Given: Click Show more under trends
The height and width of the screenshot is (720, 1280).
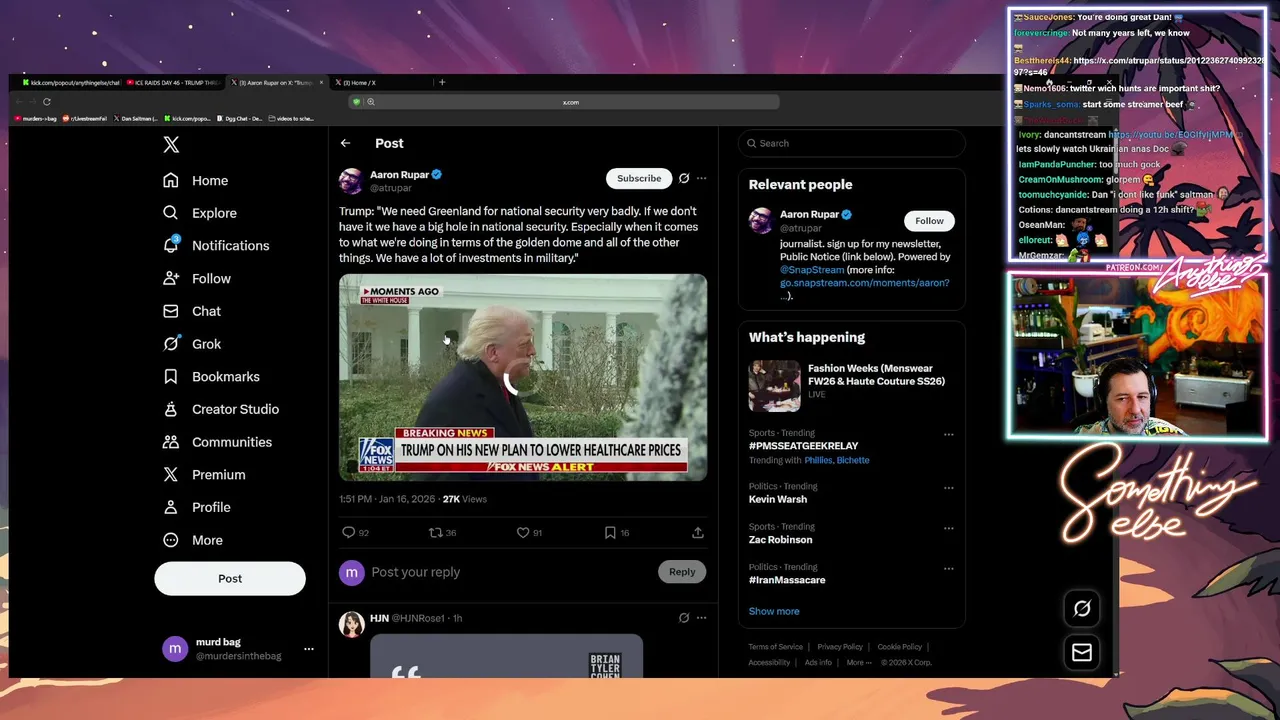Looking at the screenshot, I should point(774,611).
